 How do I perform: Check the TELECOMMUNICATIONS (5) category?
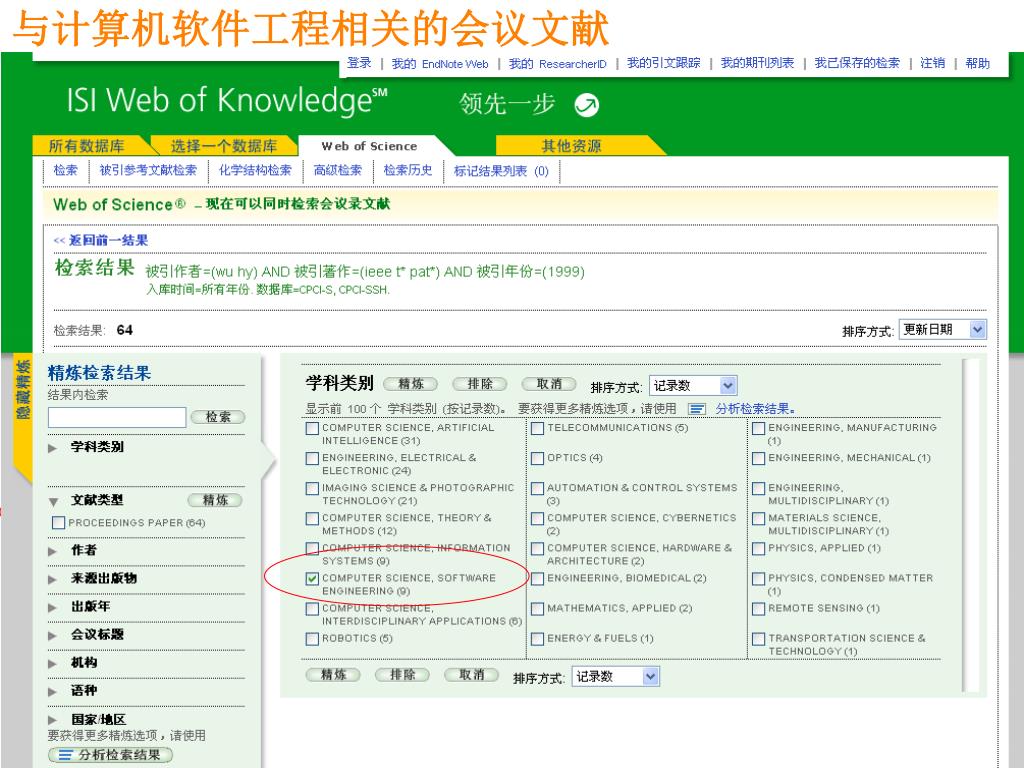pyautogui.click(x=537, y=428)
